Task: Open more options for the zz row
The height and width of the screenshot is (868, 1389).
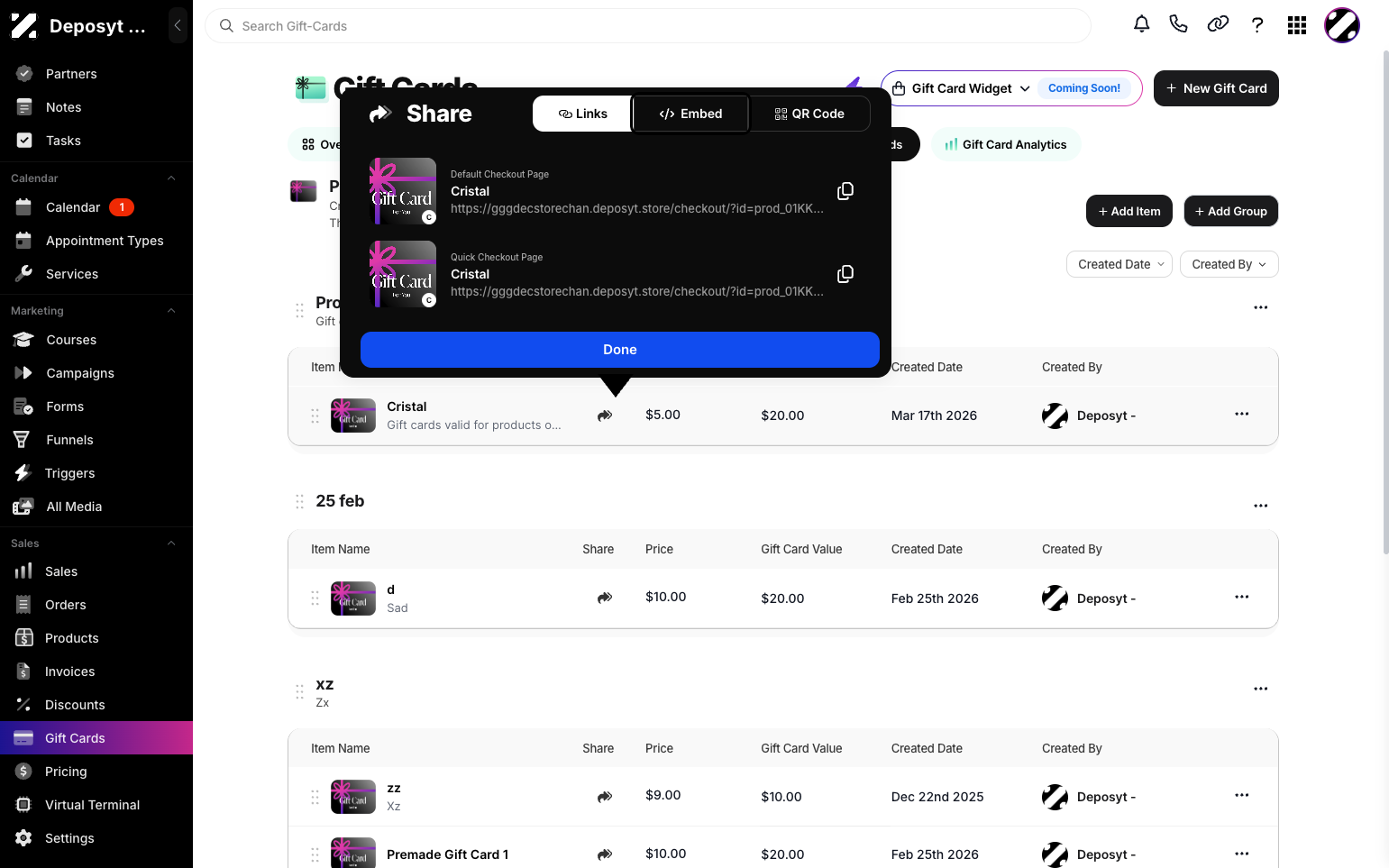Action: (x=1242, y=795)
